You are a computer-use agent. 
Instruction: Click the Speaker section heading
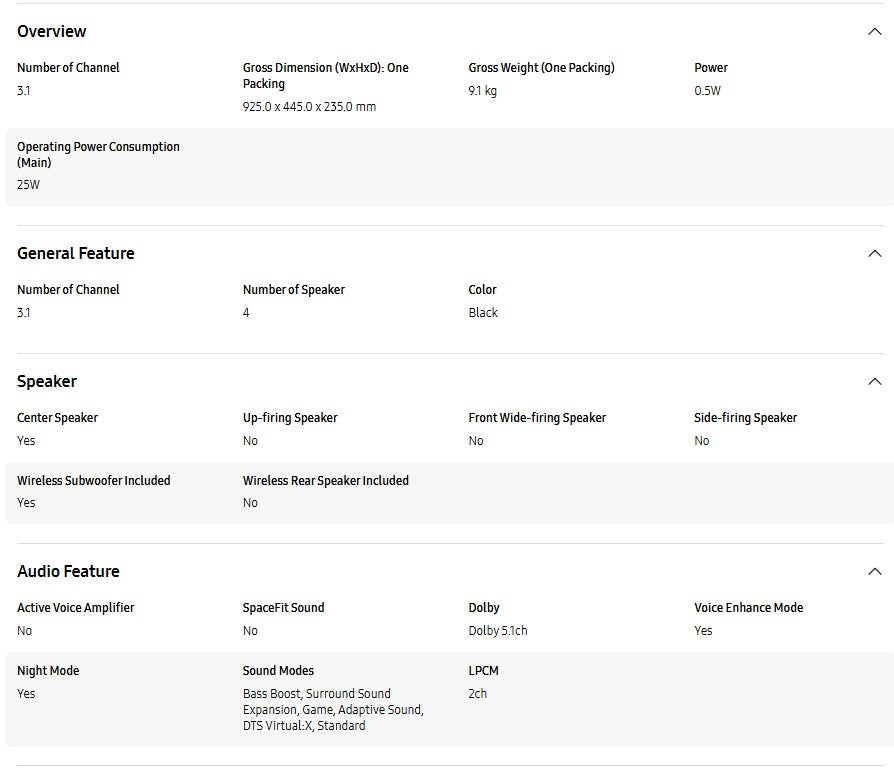pos(47,382)
